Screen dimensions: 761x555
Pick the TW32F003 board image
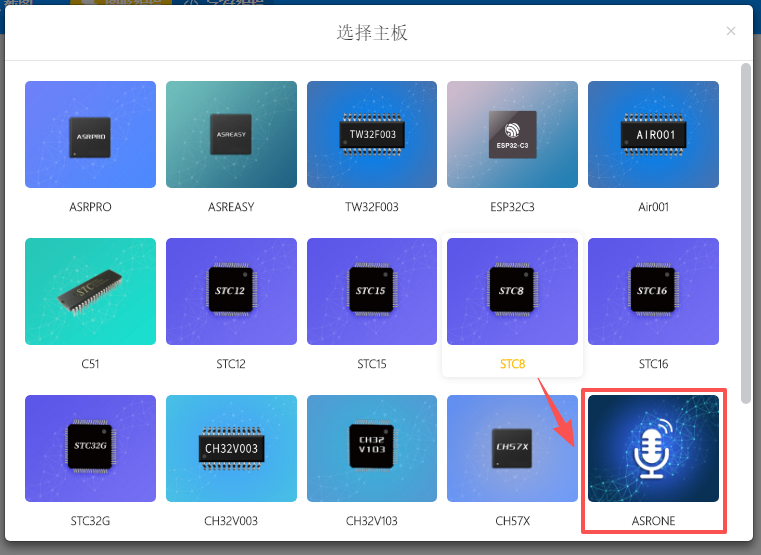pyautogui.click(x=372, y=134)
